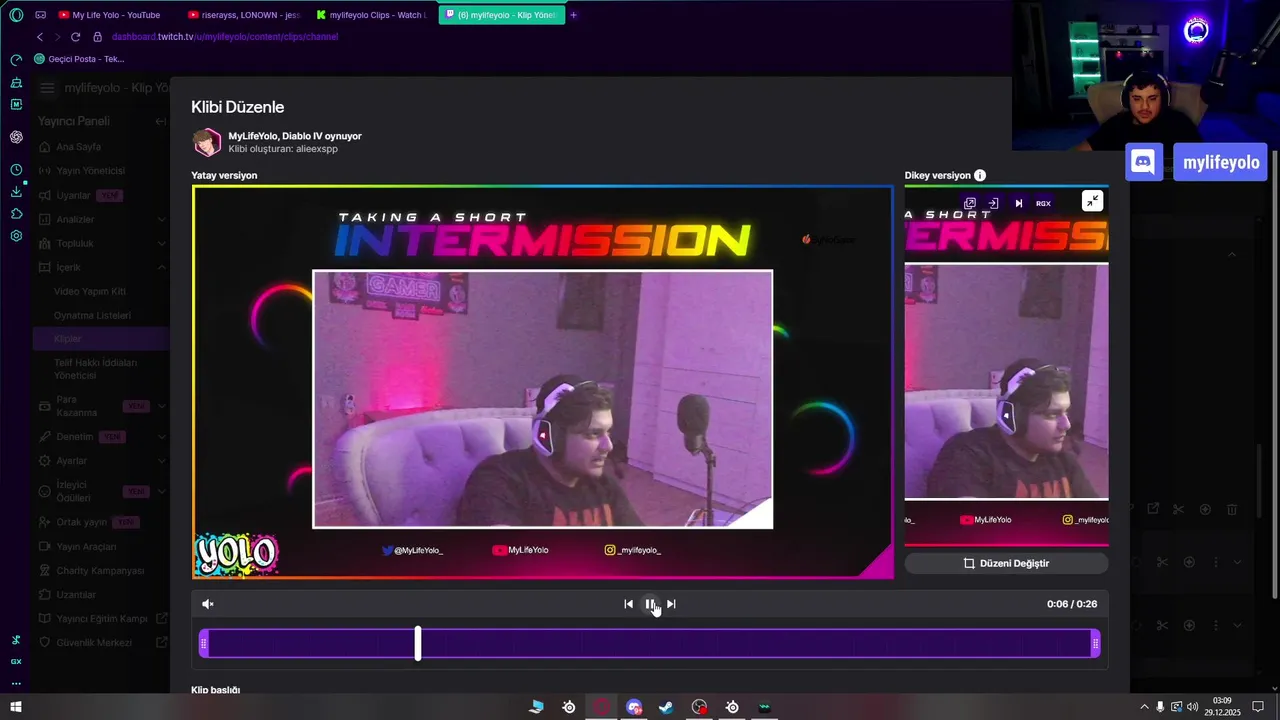The width and height of the screenshot is (1280, 720).
Task: Open Yayın Araçları in dashboard sidebar
Action: [86, 547]
